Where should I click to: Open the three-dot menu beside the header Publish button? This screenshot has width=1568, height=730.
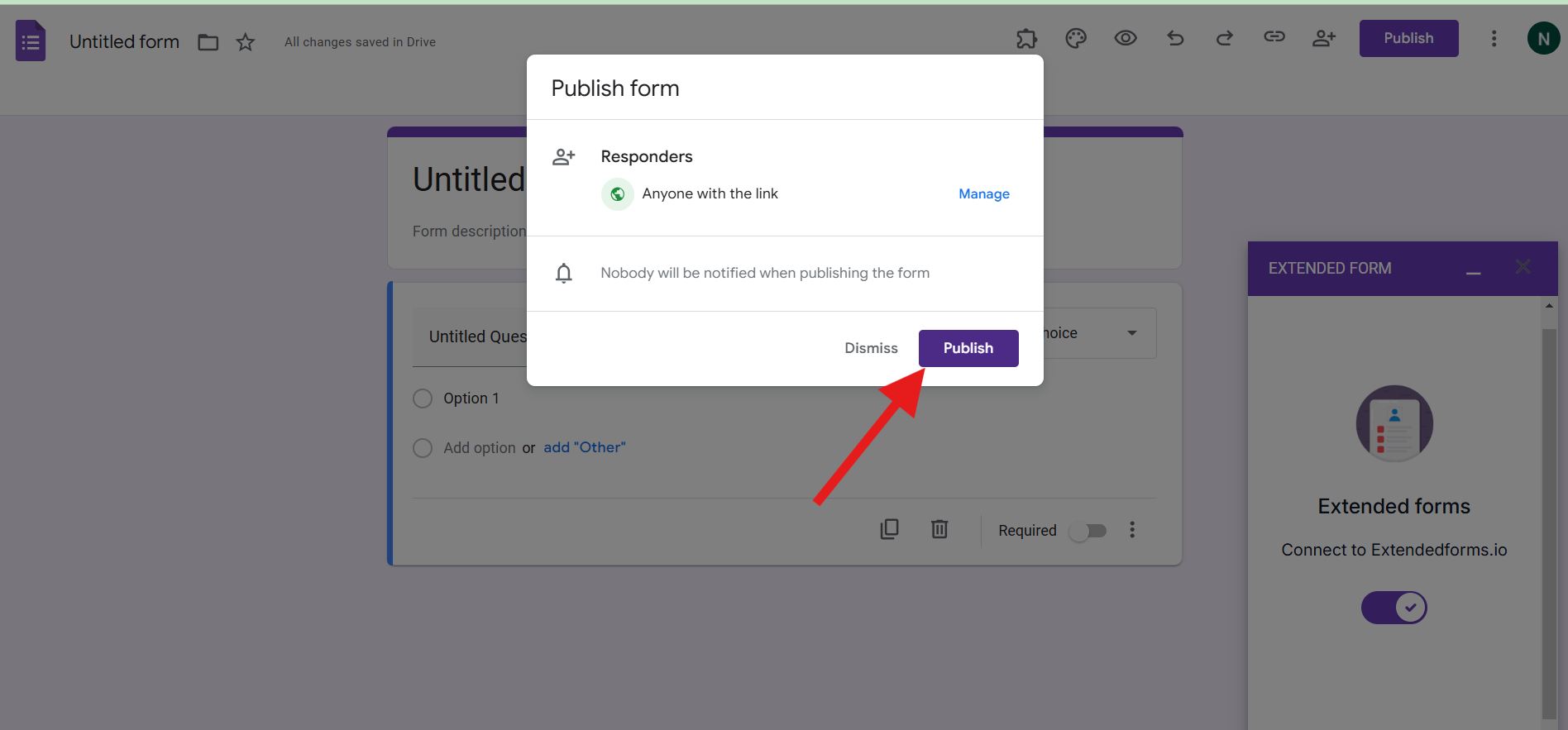click(1494, 39)
